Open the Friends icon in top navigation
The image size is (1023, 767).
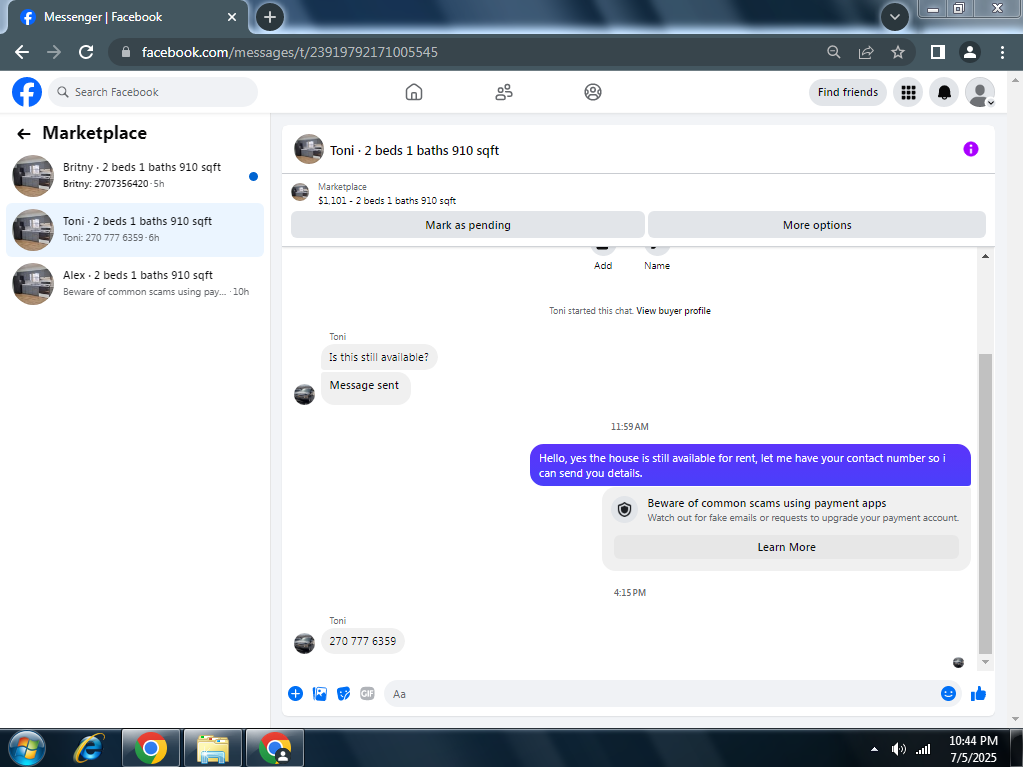pyautogui.click(x=504, y=92)
